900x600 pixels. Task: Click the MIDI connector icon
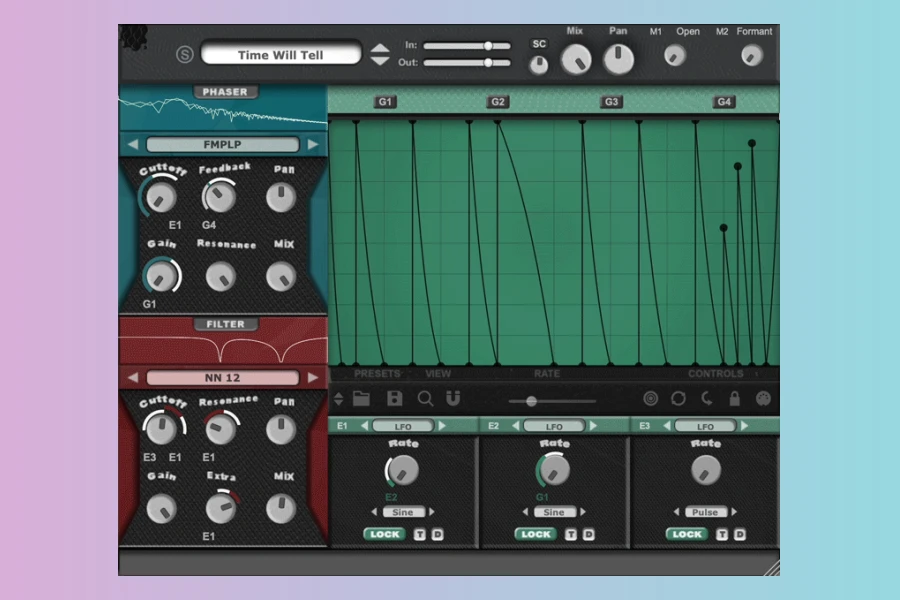click(x=763, y=399)
